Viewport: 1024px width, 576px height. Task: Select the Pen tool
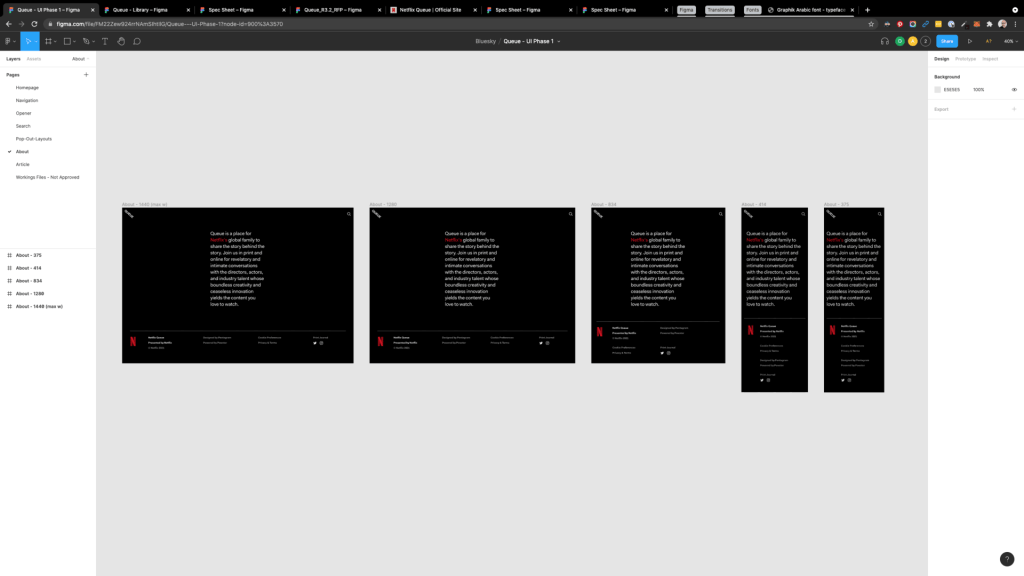pos(87,41)
